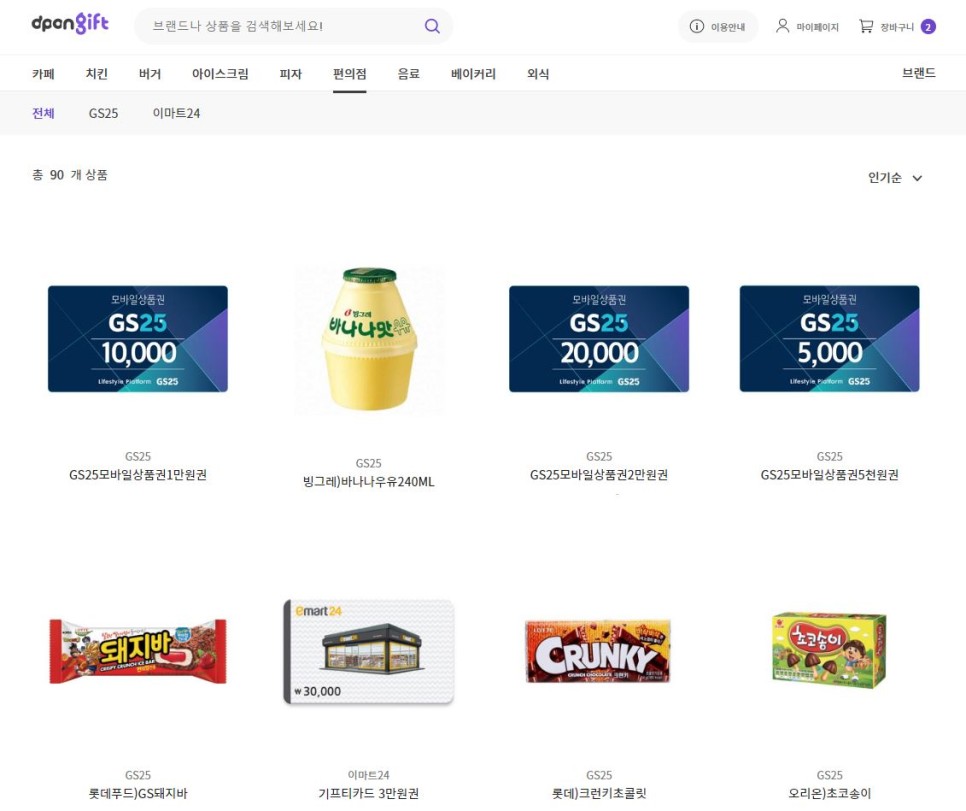
Task: Open the 돼지바 ice bar image
Action: 138,651
